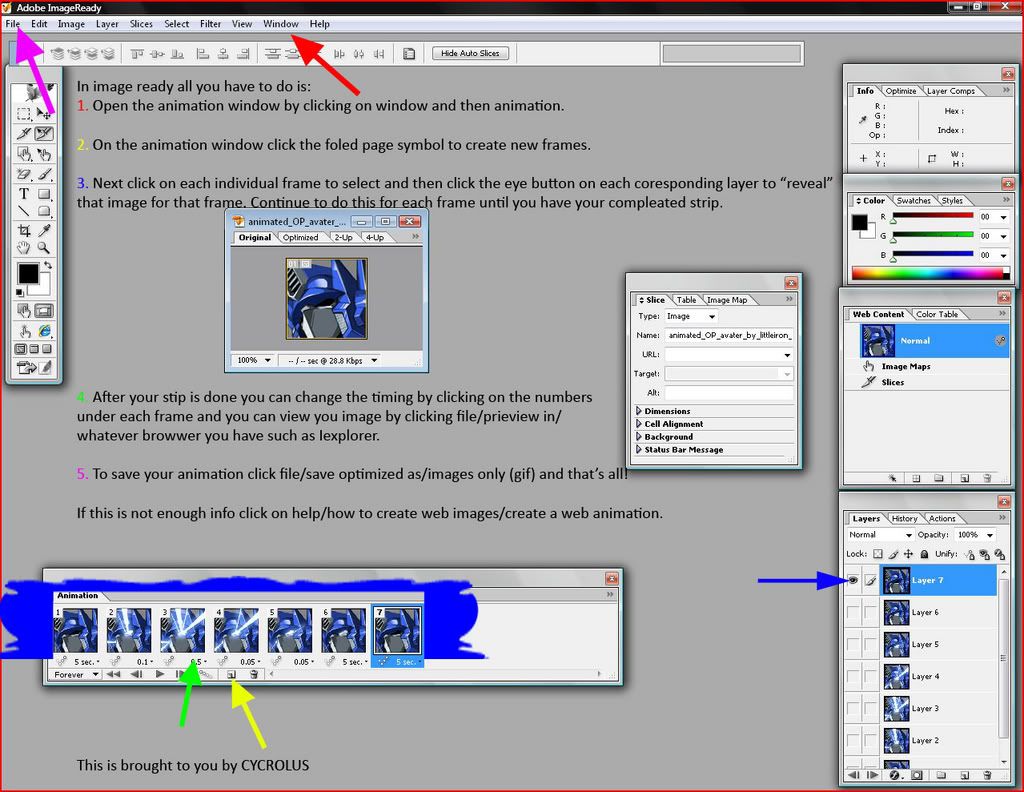Open the File menu
The height and width of the screenshot is (792, 1024).
coord(12,24)
